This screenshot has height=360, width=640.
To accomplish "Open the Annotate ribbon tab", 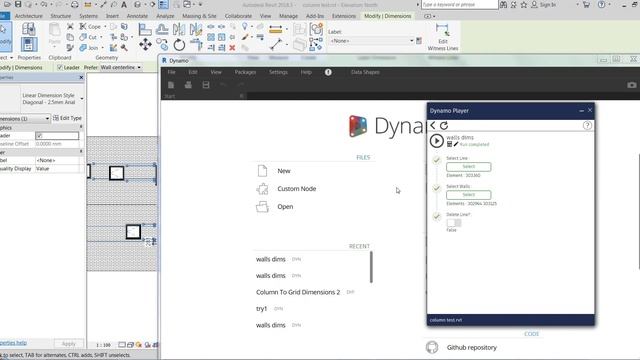I will 137,16.
